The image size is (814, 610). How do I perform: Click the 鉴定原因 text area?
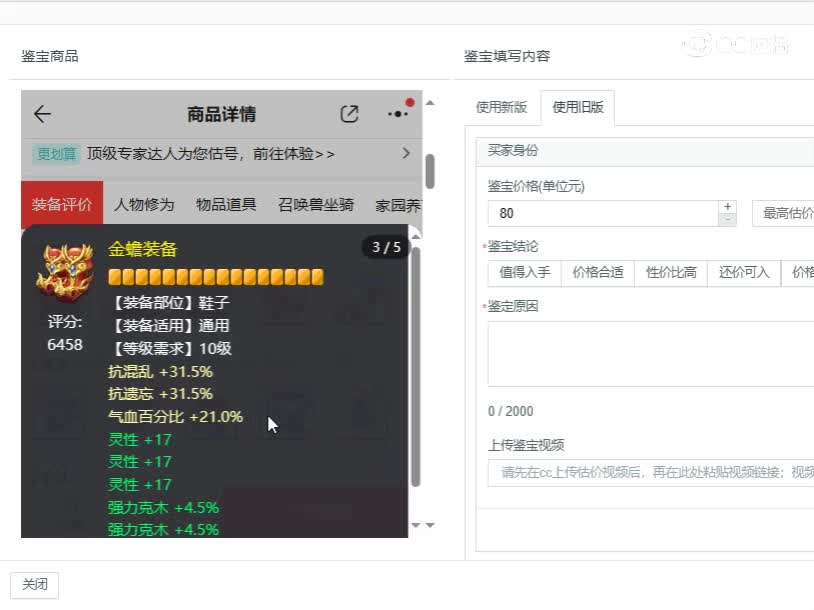[x=650, y=353]
